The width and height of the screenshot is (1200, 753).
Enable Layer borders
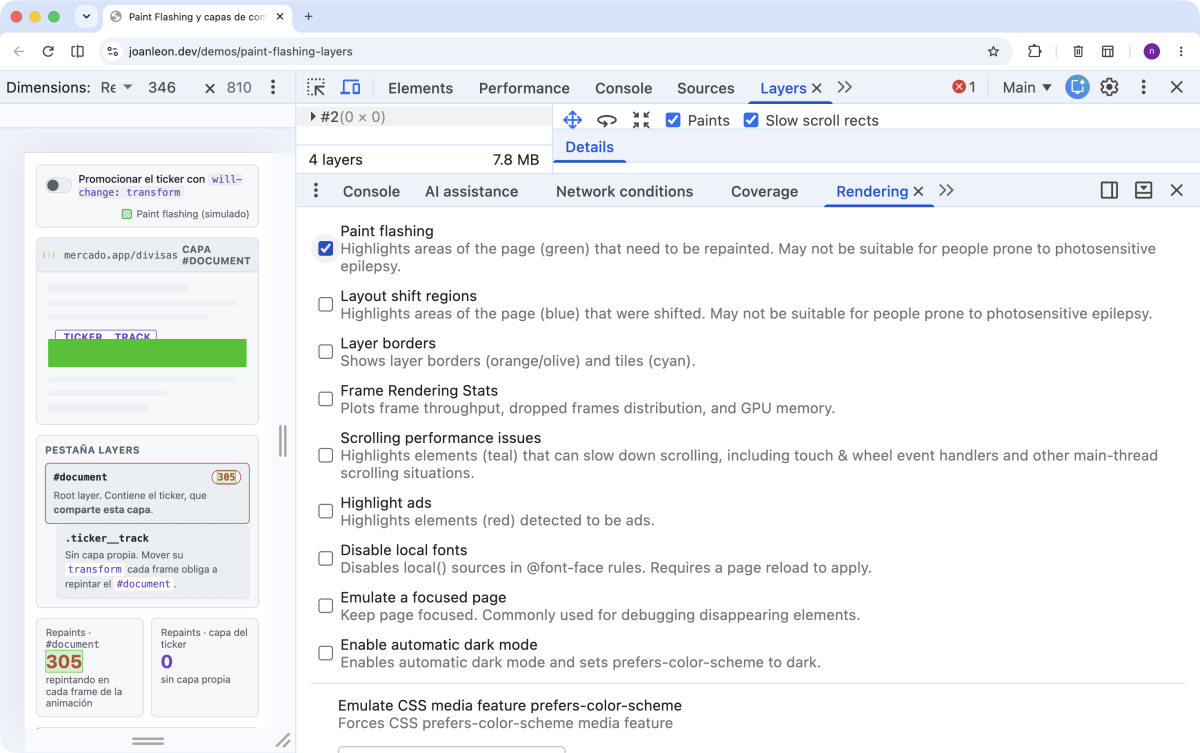pos(326,351)
